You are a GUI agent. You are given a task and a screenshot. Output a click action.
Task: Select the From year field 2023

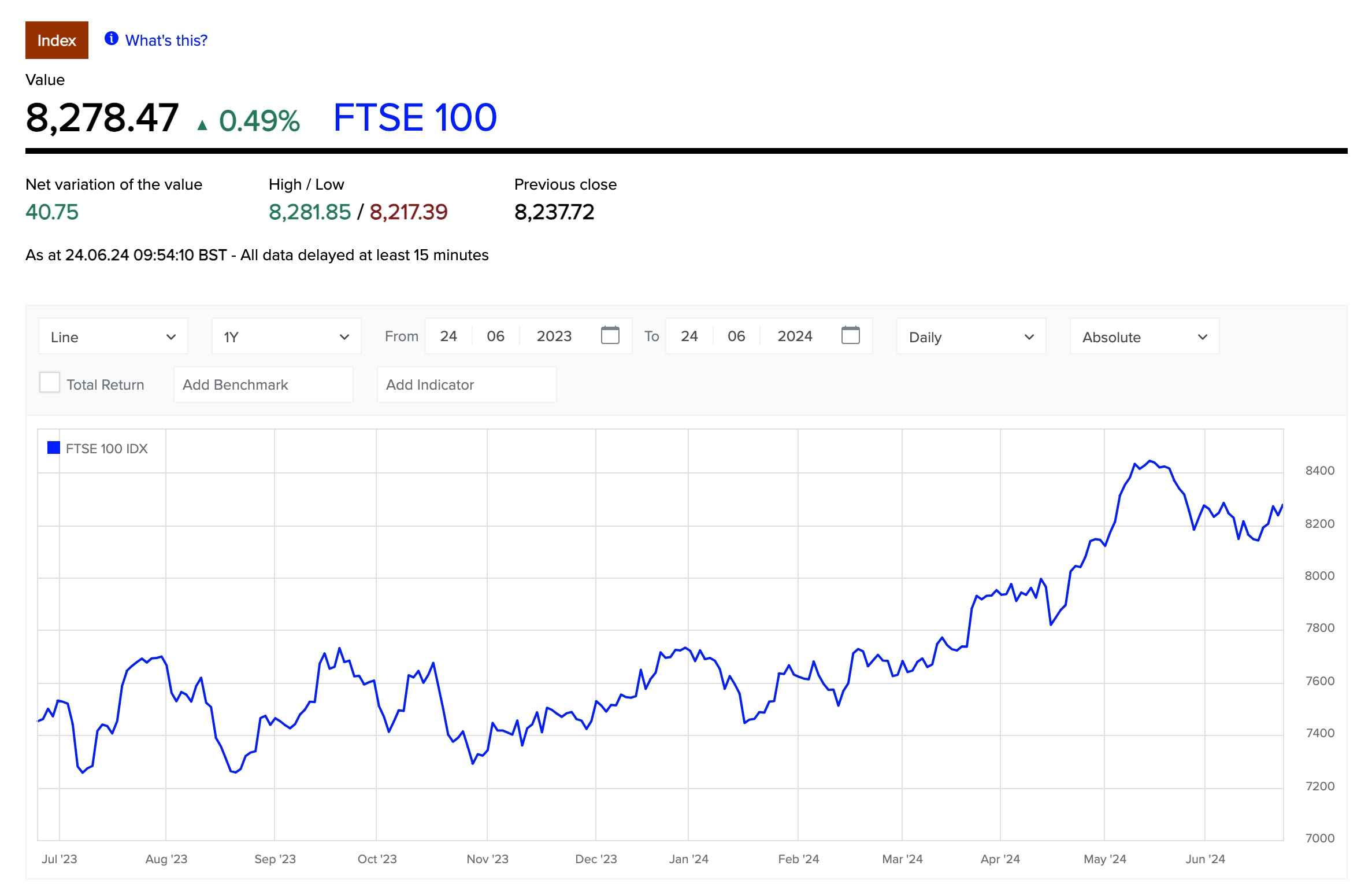pos(554,336)
